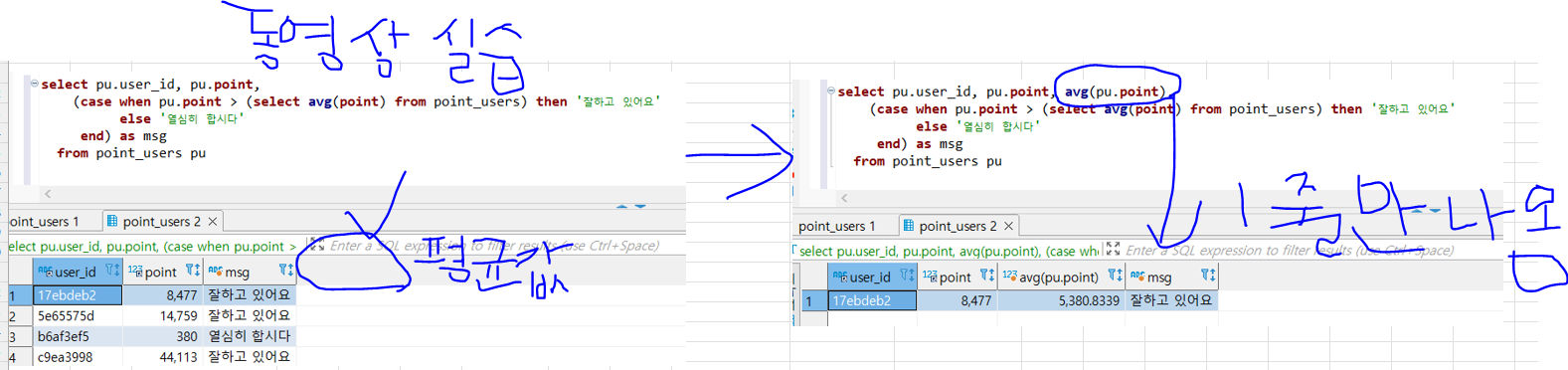
Task: Click horizontal scrollbar left arrow in left editor
Action: tap(47, 194)
